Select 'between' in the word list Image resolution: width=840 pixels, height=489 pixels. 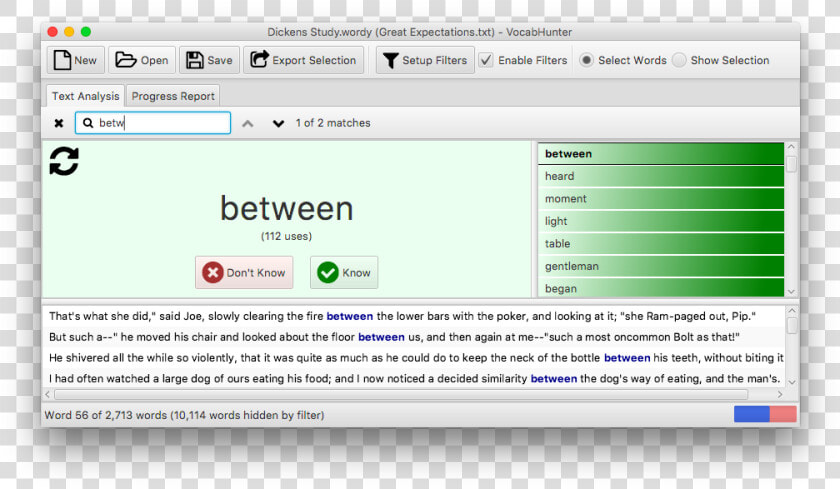click(661, 154)
